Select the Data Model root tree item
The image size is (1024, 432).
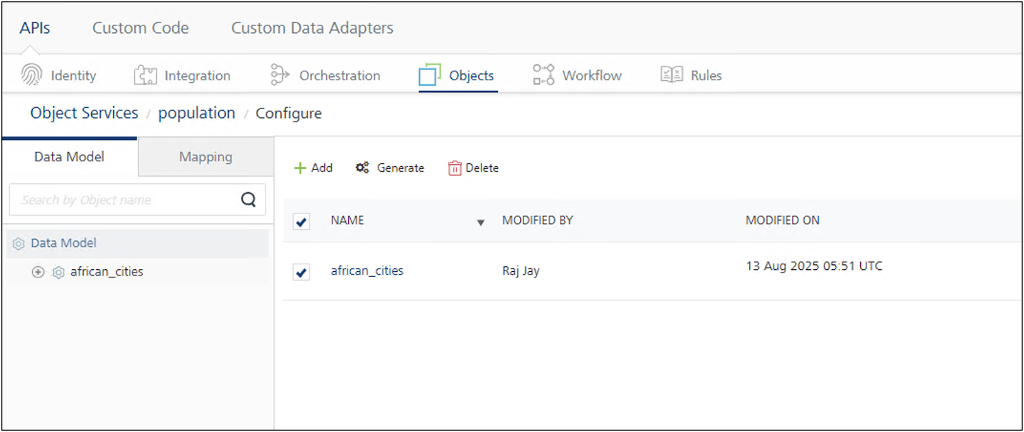point(63,243)
